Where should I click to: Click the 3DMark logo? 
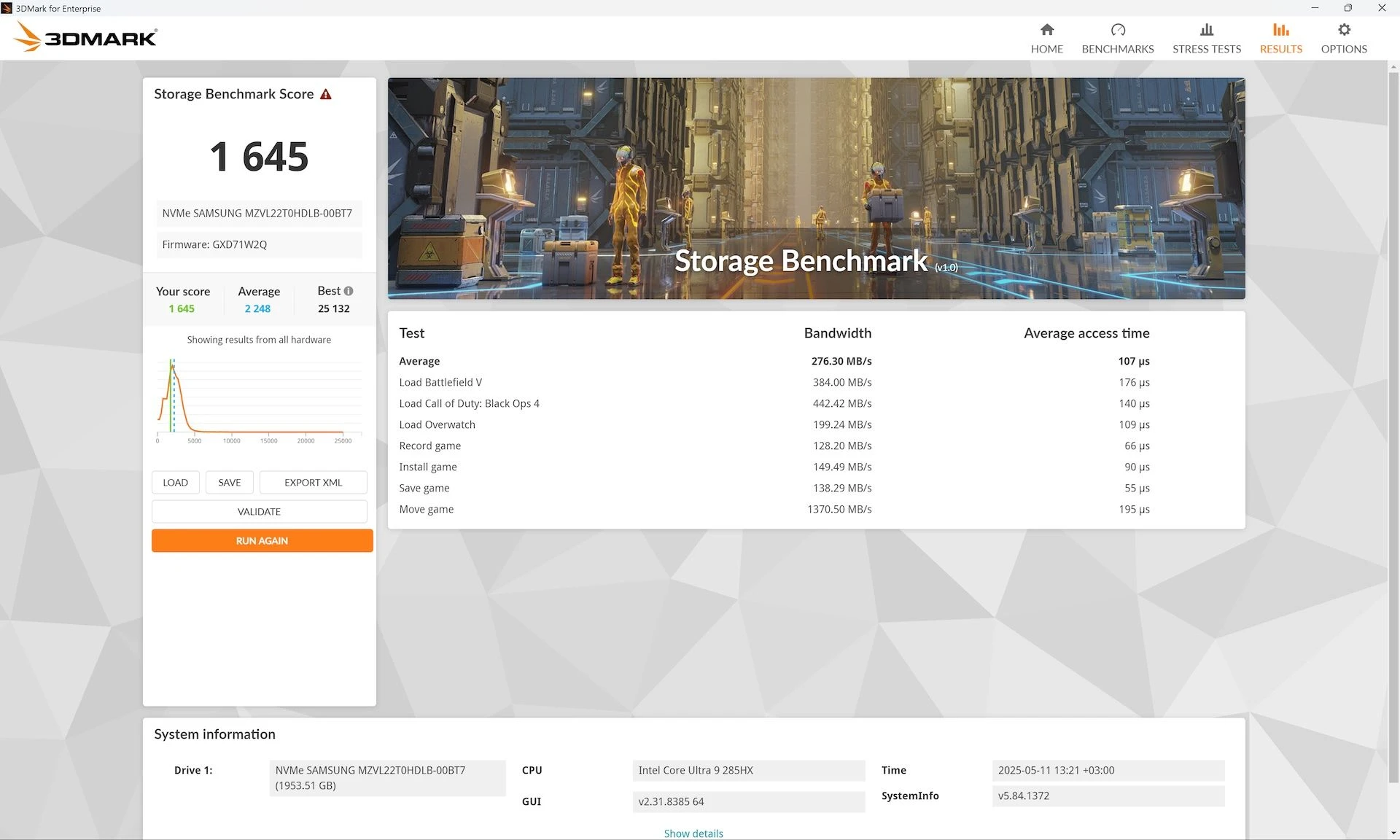(85, 36)
